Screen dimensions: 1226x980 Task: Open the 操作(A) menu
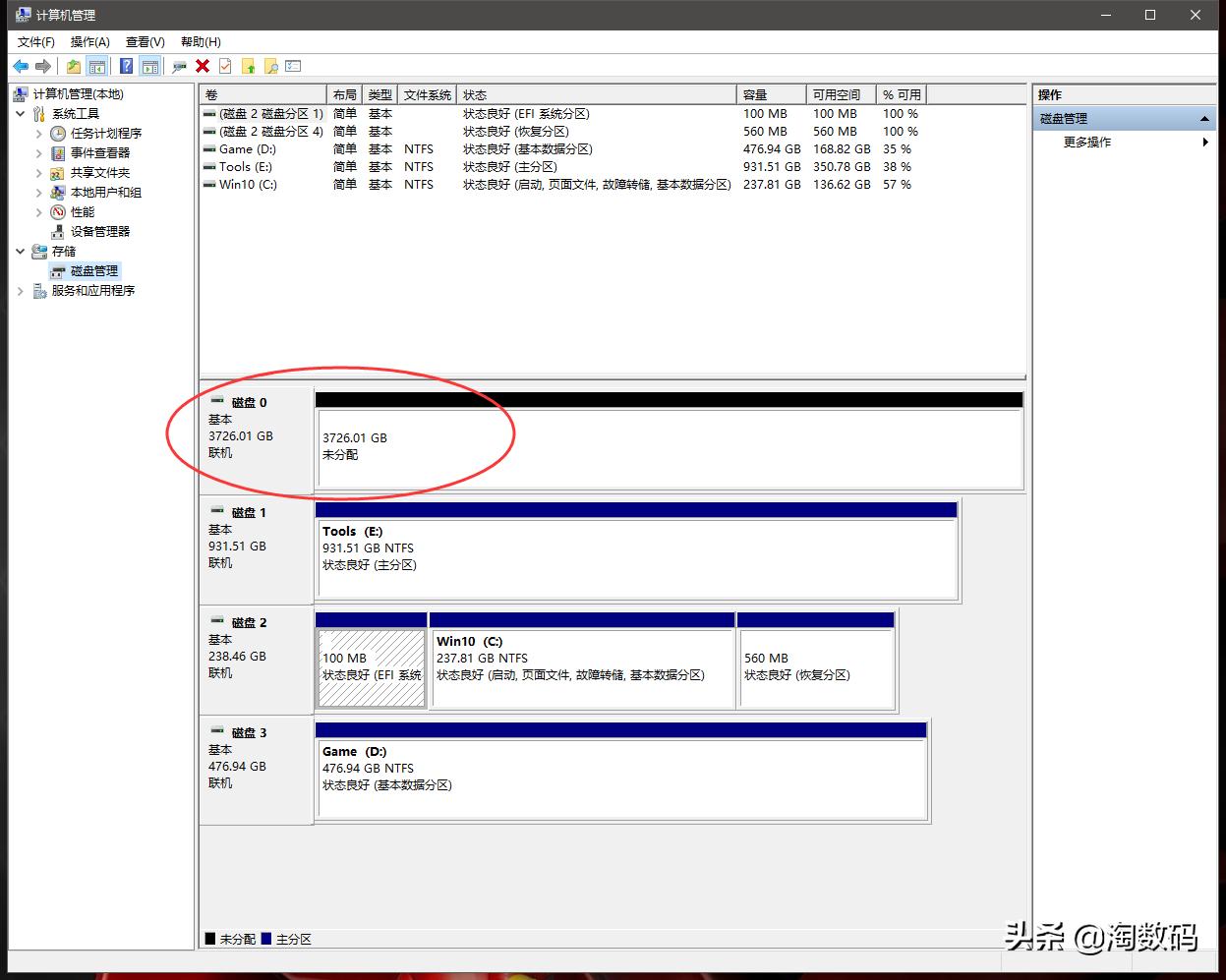click(90, 41)
